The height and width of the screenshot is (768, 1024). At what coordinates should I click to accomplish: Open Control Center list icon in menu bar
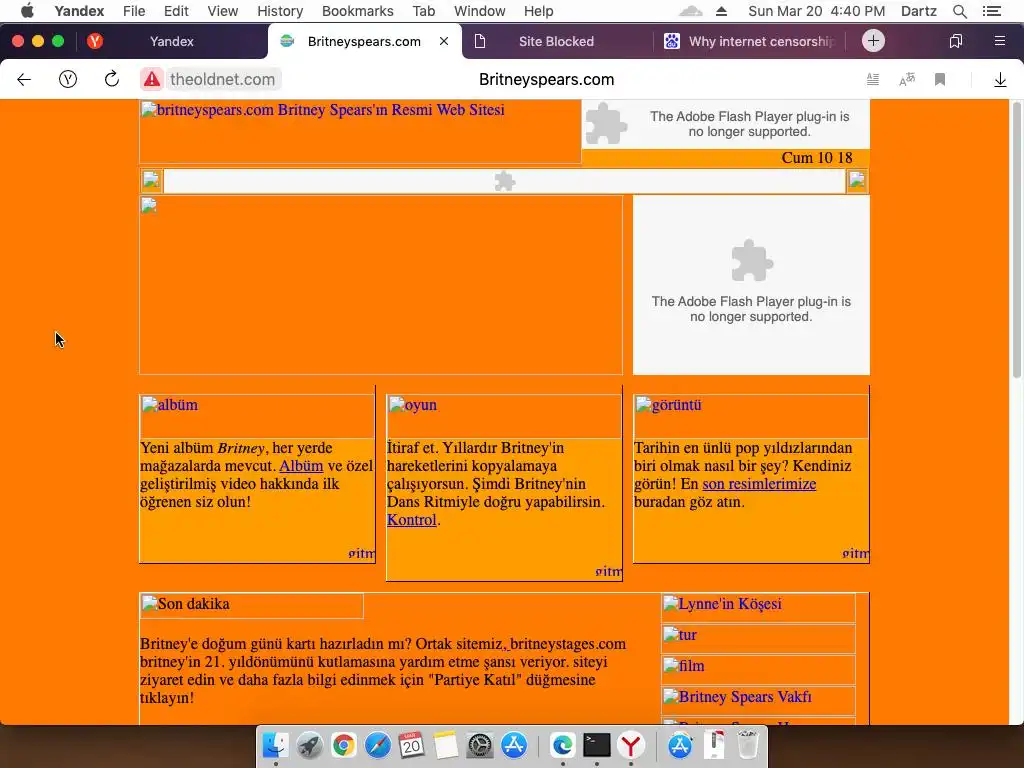point(991,11)
